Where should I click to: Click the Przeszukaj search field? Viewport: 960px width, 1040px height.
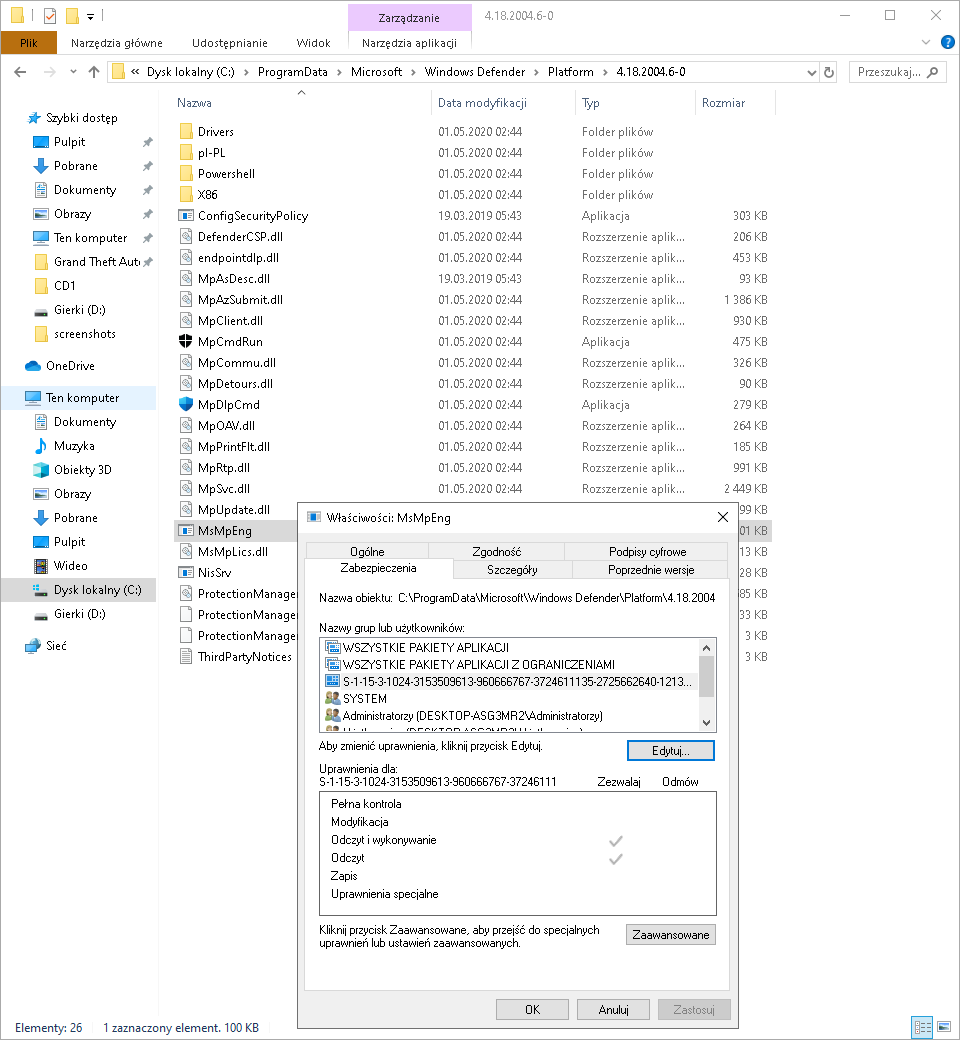[x=898, y=72]
